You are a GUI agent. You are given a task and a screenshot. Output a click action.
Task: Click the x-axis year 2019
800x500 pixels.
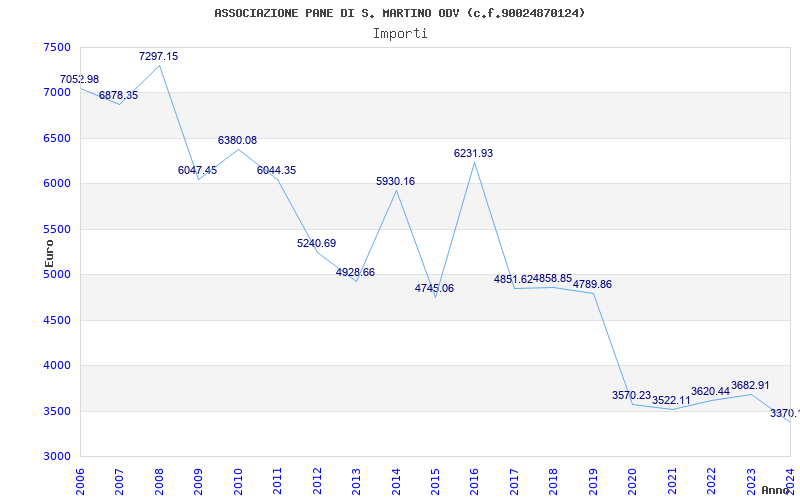pyautogui.click(x=593, y=481)
